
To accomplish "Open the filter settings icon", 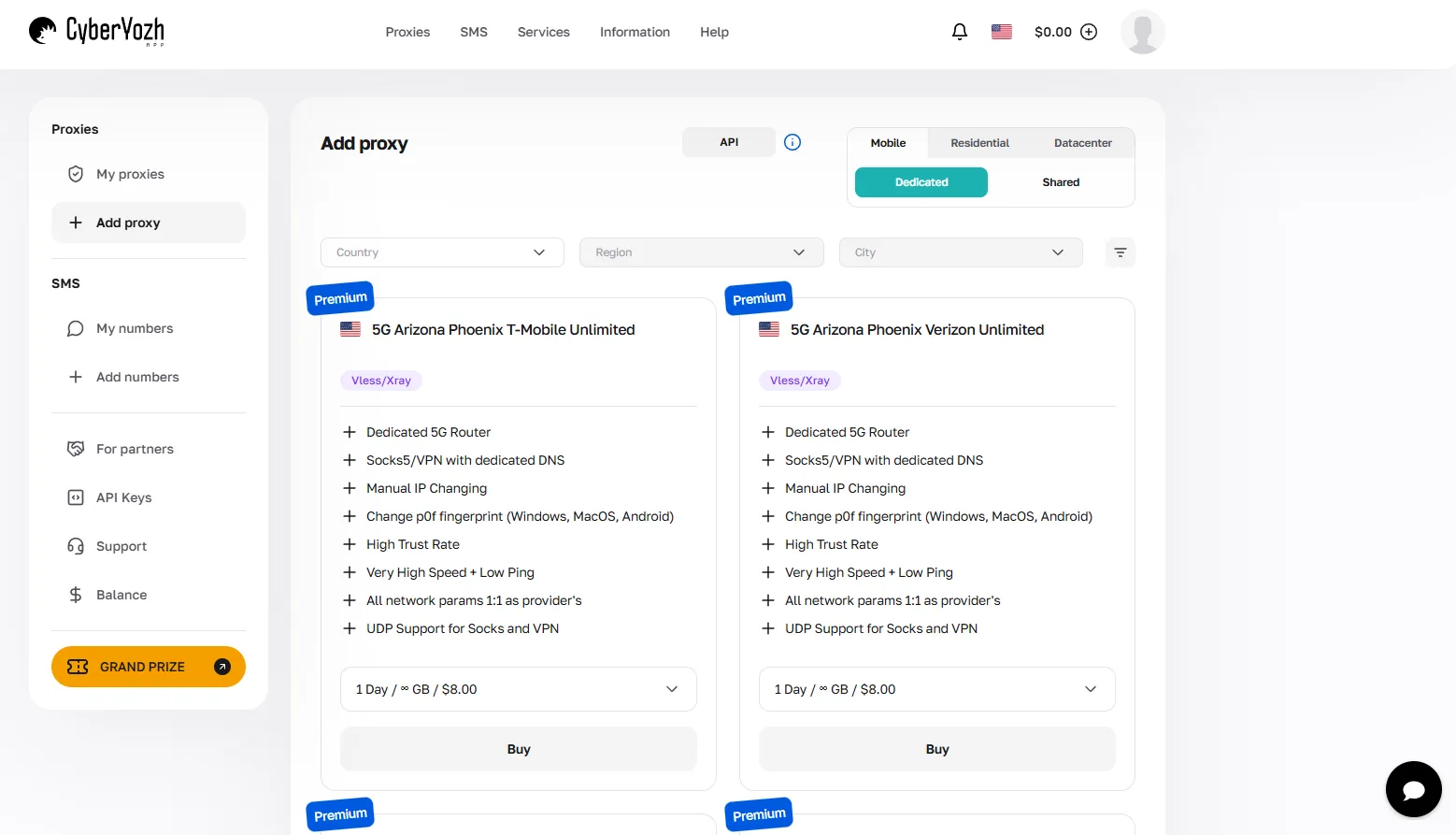I will coord(1120,252).
